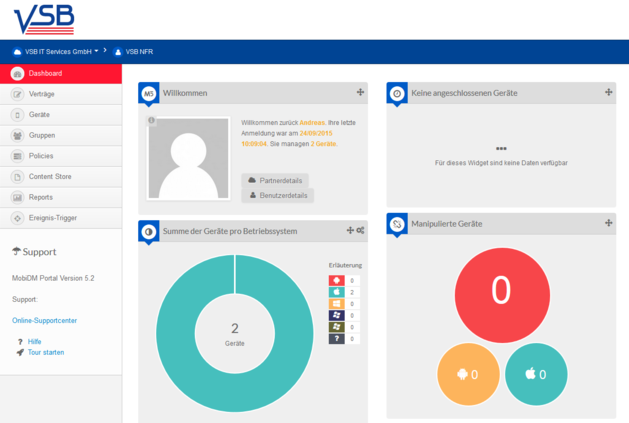Click the Geräte device icon
Viewport: 629px width, 423px height.
17,115
